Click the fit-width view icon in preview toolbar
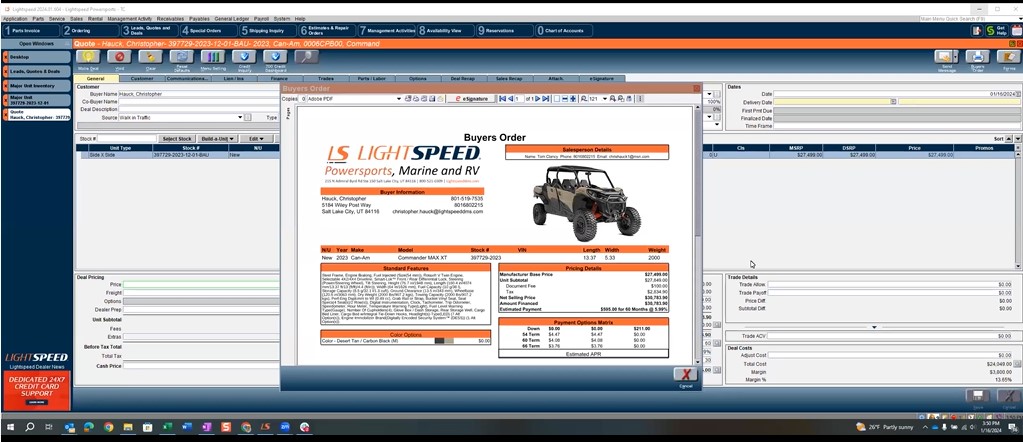This screenshot has height=442, width=1023. click(565, 99)
